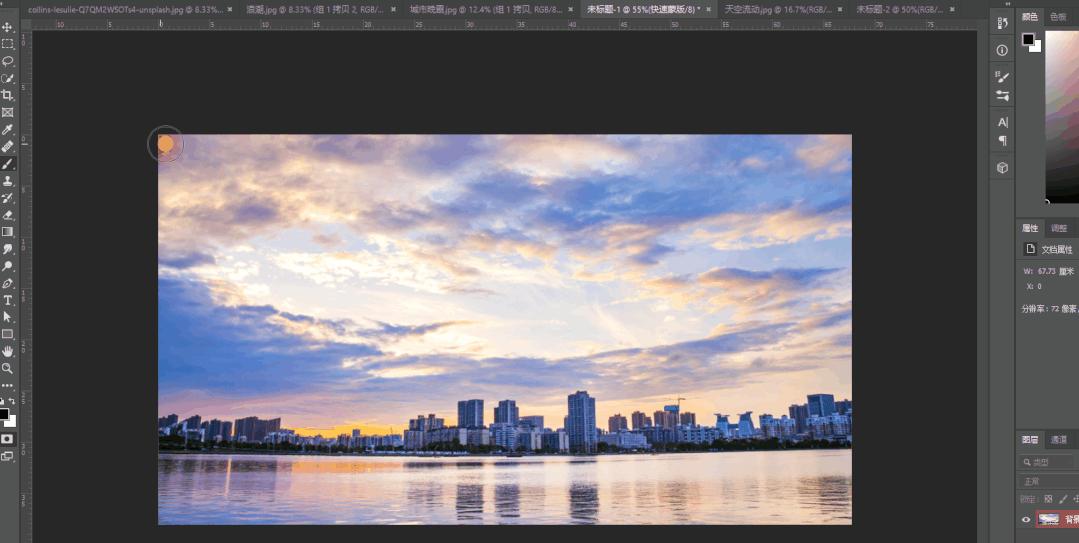Select the Eyedropper tool

click(x=7, y=129)
